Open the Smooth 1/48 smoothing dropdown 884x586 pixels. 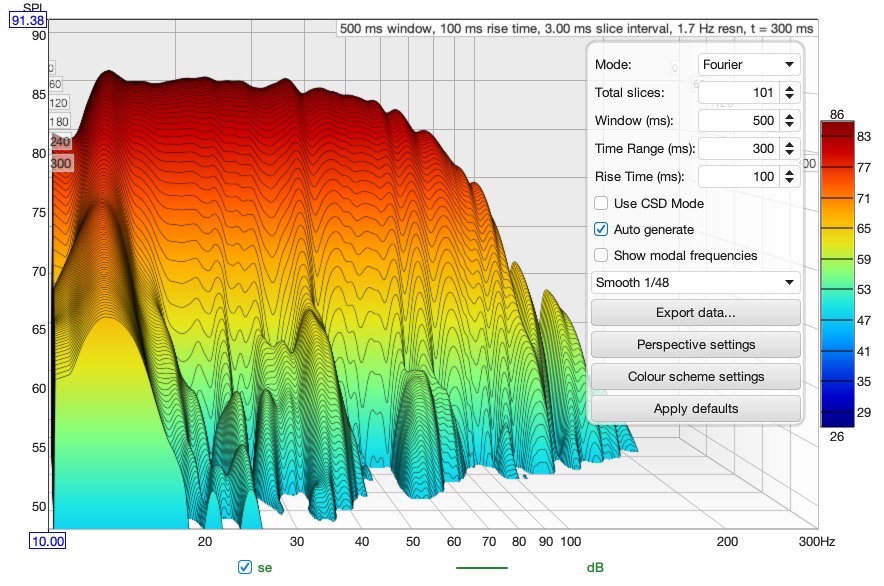(695, 283)
